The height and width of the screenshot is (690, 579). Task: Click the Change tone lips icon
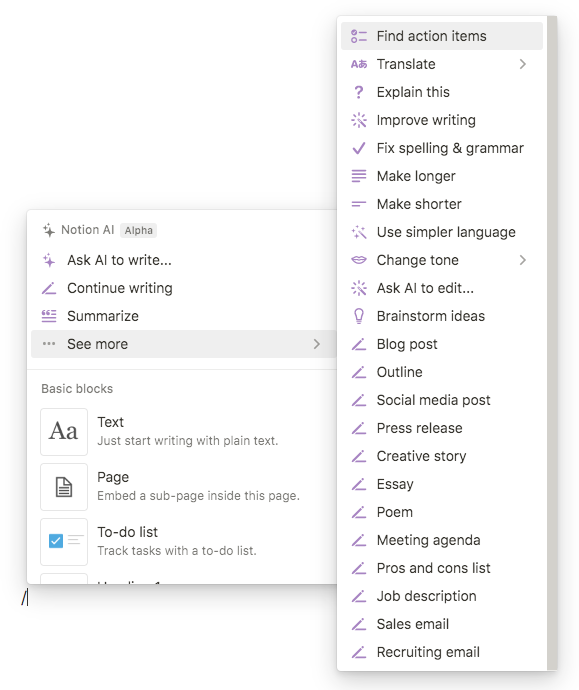[x=359, y=260]
